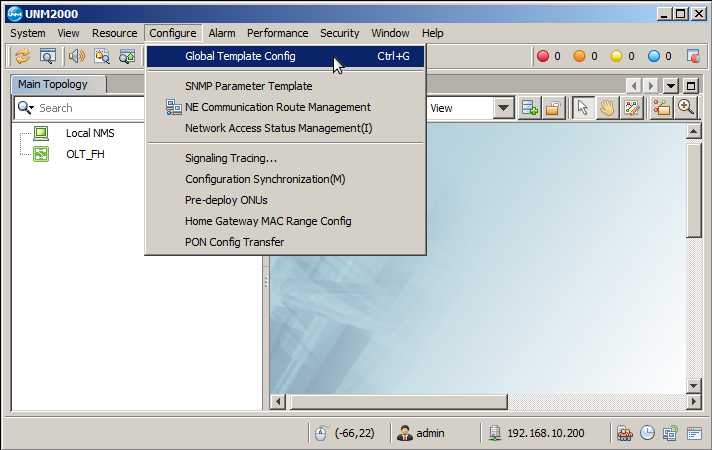Close the Configure menu
Viewport: 712px width, 450px height.
tap(173, 33)
